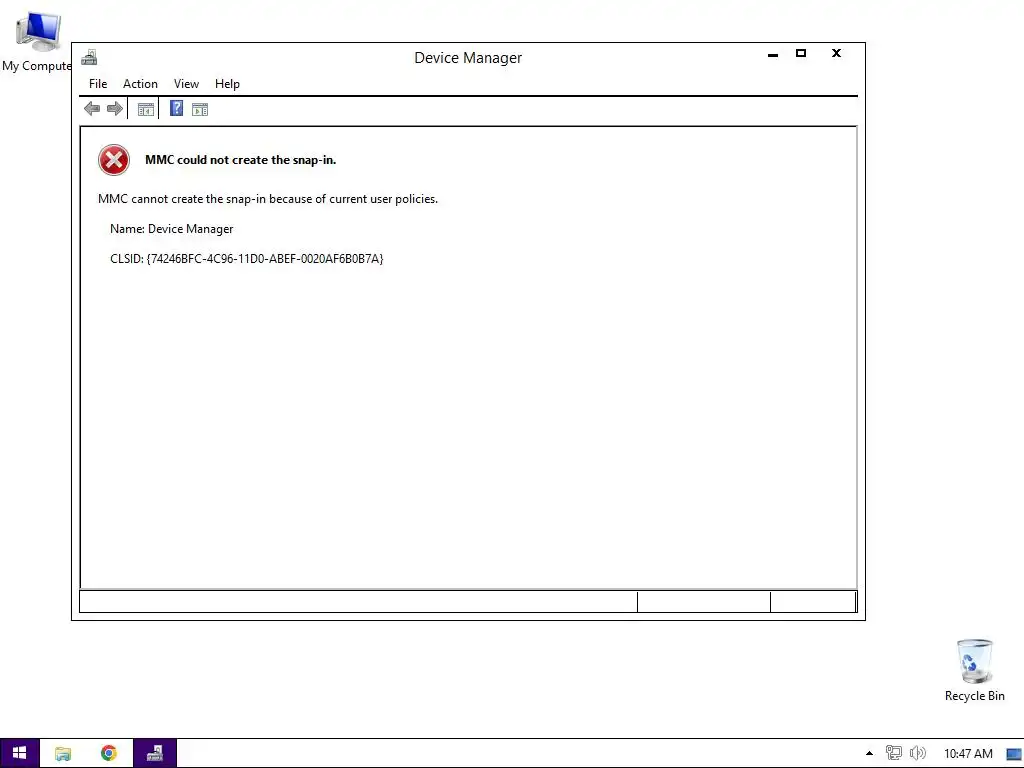Viewport: 1024px width, 768px height.
Task: Minimize the Device Manager window
Action: (x=773, y=54)
